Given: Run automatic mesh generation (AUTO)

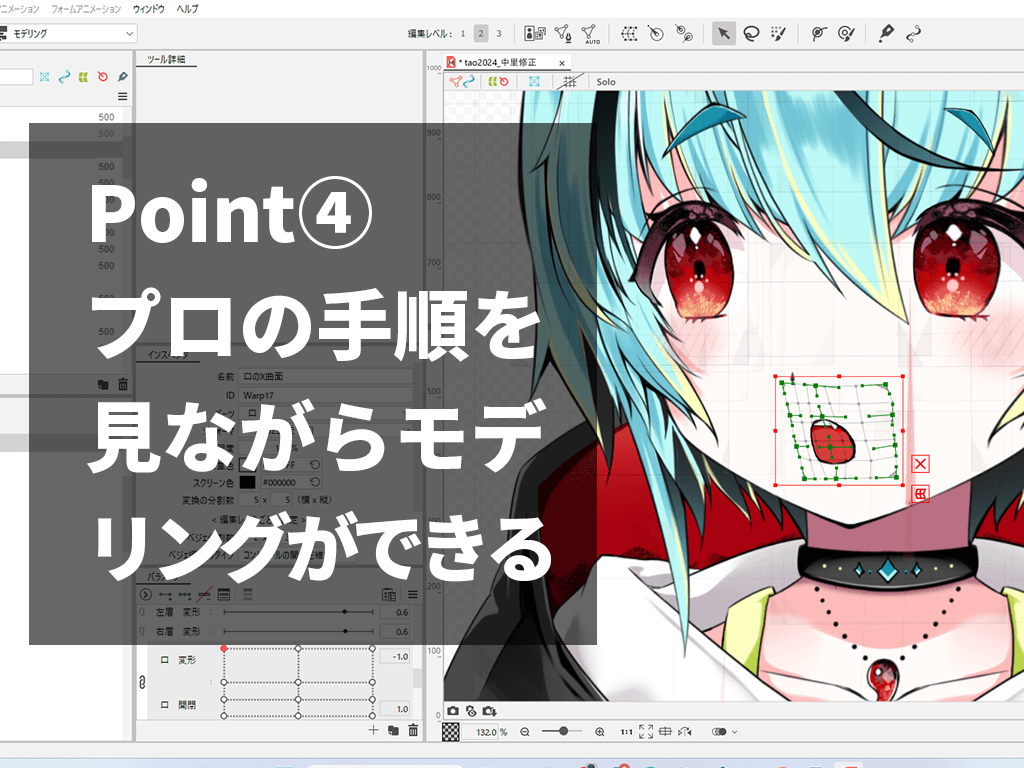Looking at the screenshot, I should (590, 33).
